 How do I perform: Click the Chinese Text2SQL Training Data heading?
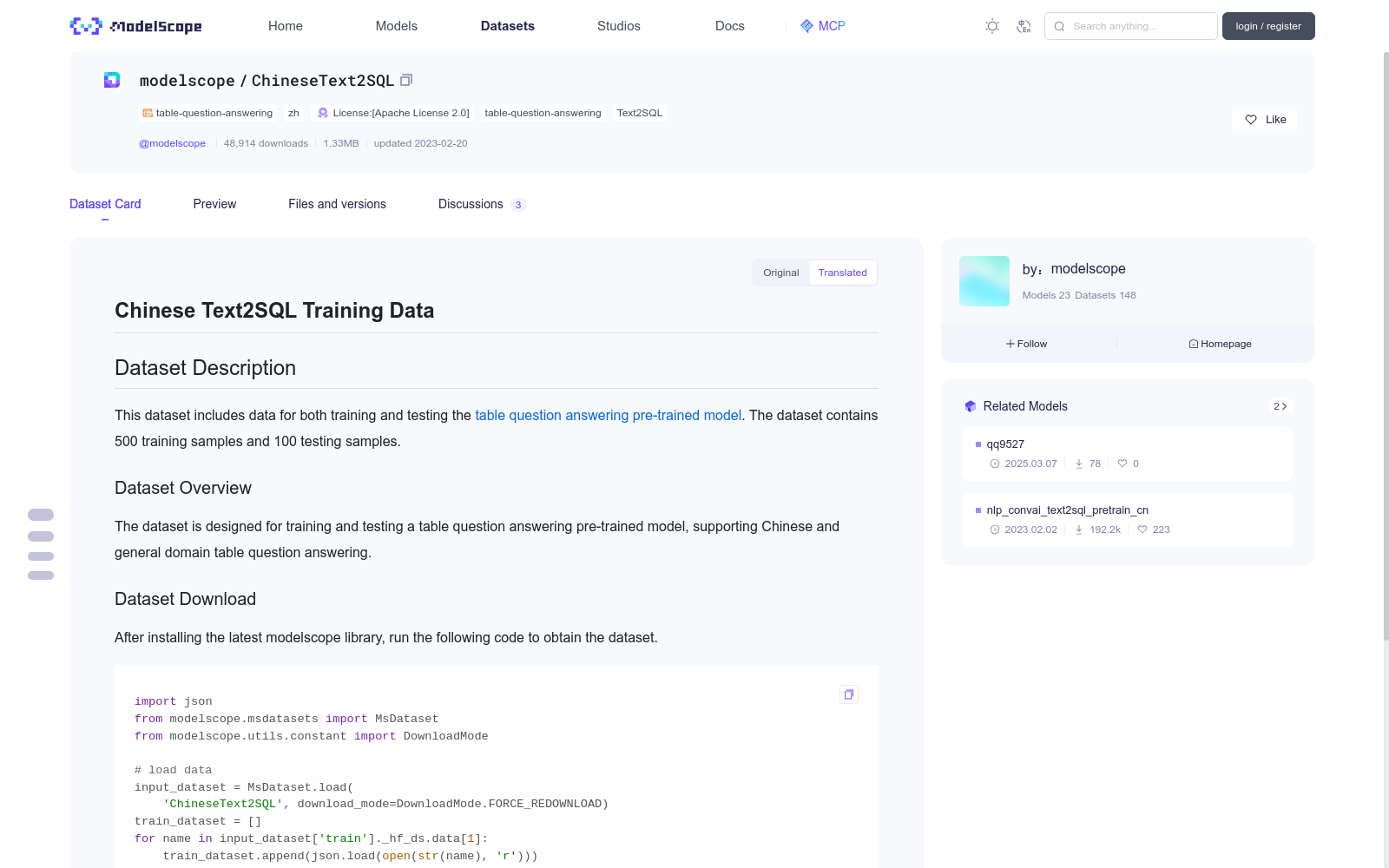pos(274,311)
